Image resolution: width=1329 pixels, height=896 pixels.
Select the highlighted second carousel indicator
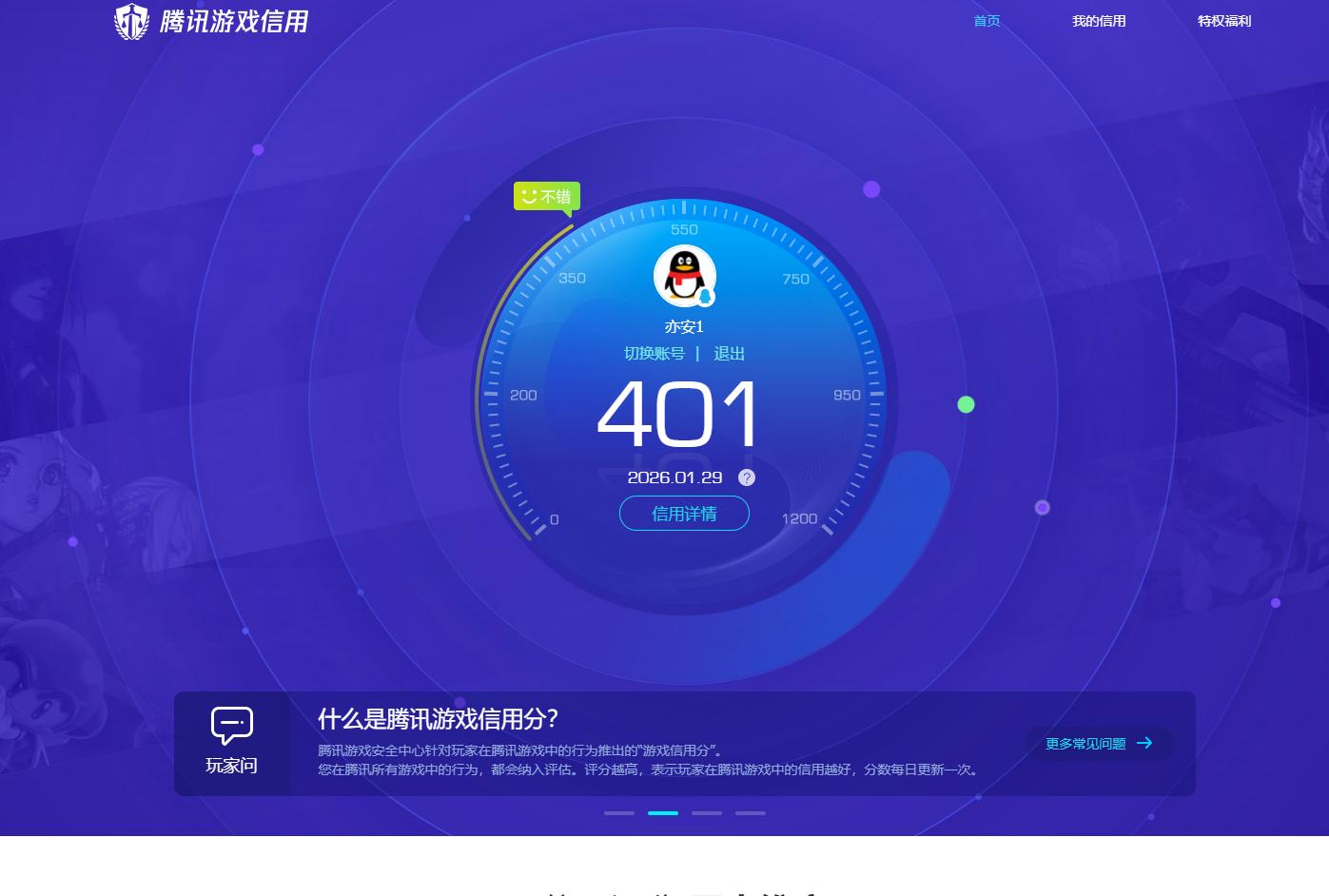663,813
